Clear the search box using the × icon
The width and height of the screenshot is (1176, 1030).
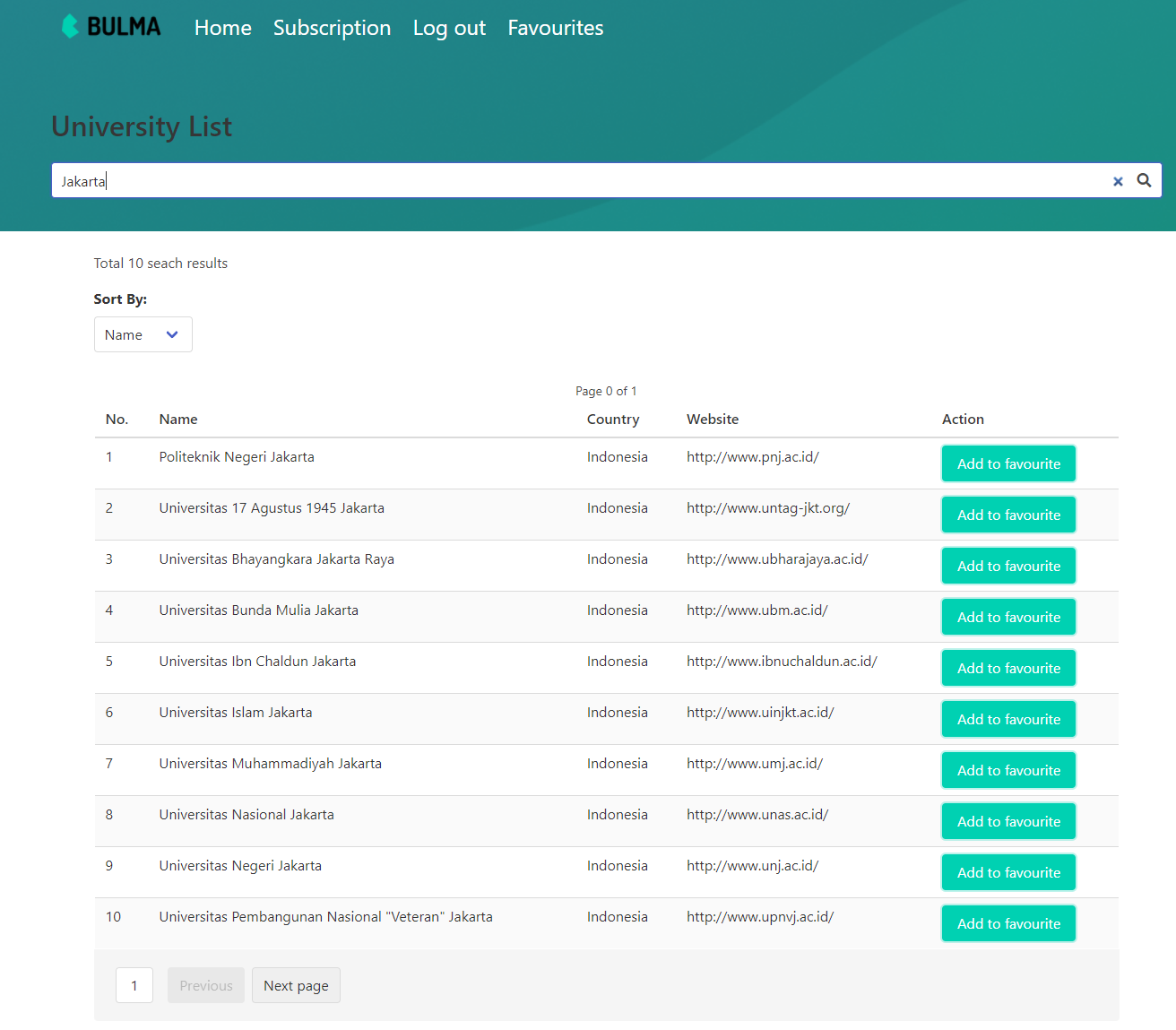(x=1118, y=181)
